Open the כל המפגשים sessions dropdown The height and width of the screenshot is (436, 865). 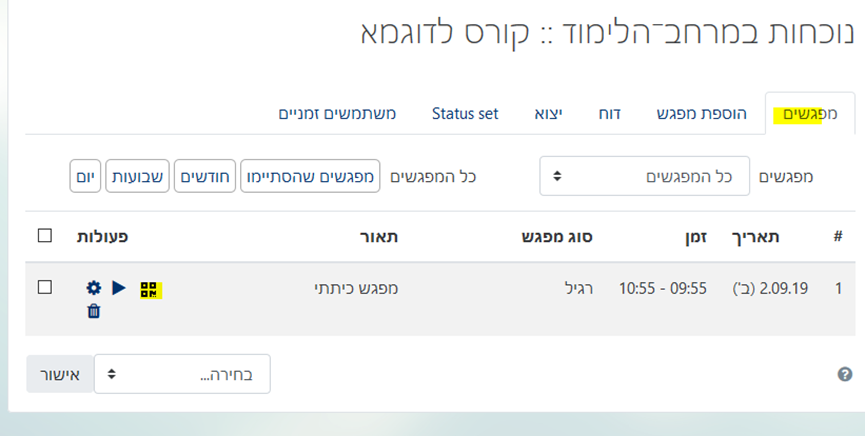(643, 176)
